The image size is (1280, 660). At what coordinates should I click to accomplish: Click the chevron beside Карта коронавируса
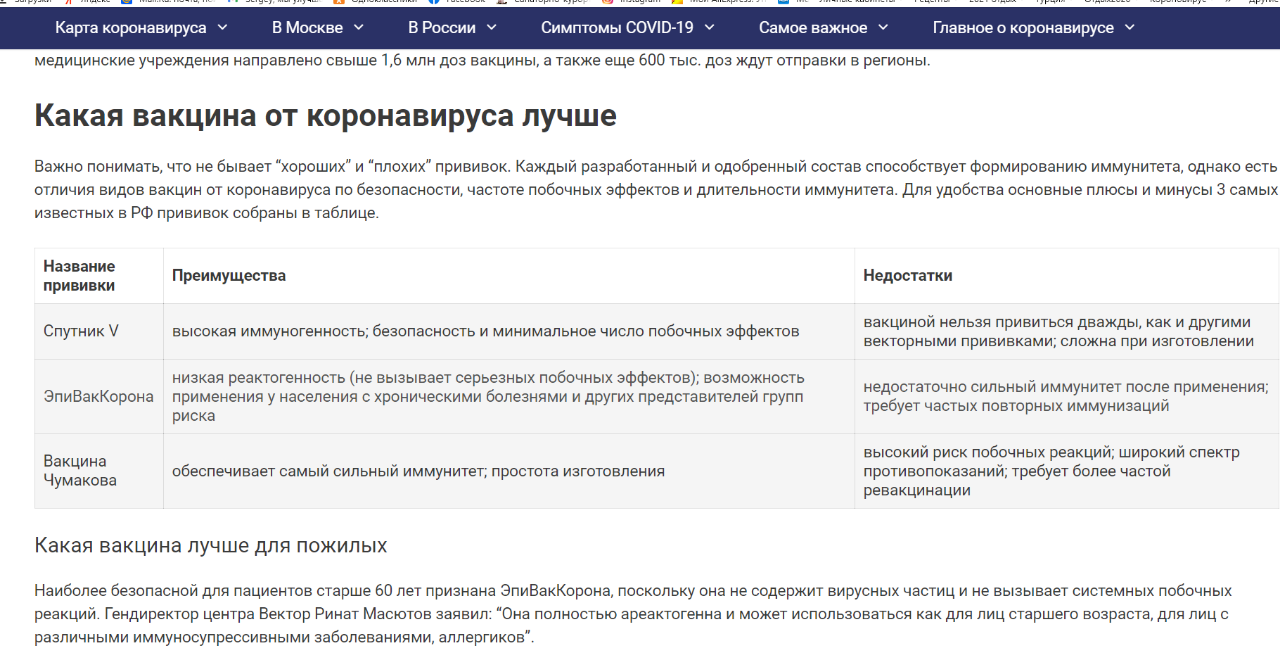tap(222, 27)
